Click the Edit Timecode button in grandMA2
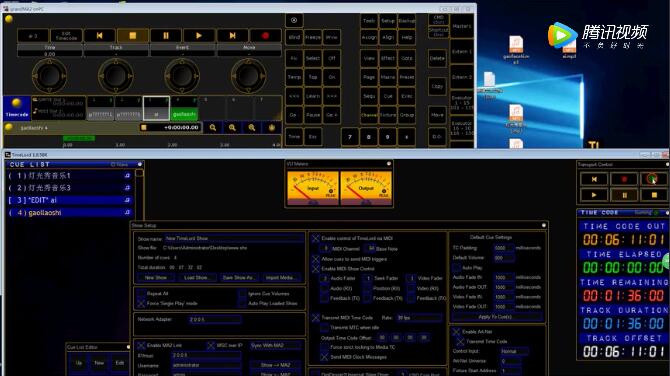The width and height of the screenshot is (670, 376). click(x=66, y=36)
